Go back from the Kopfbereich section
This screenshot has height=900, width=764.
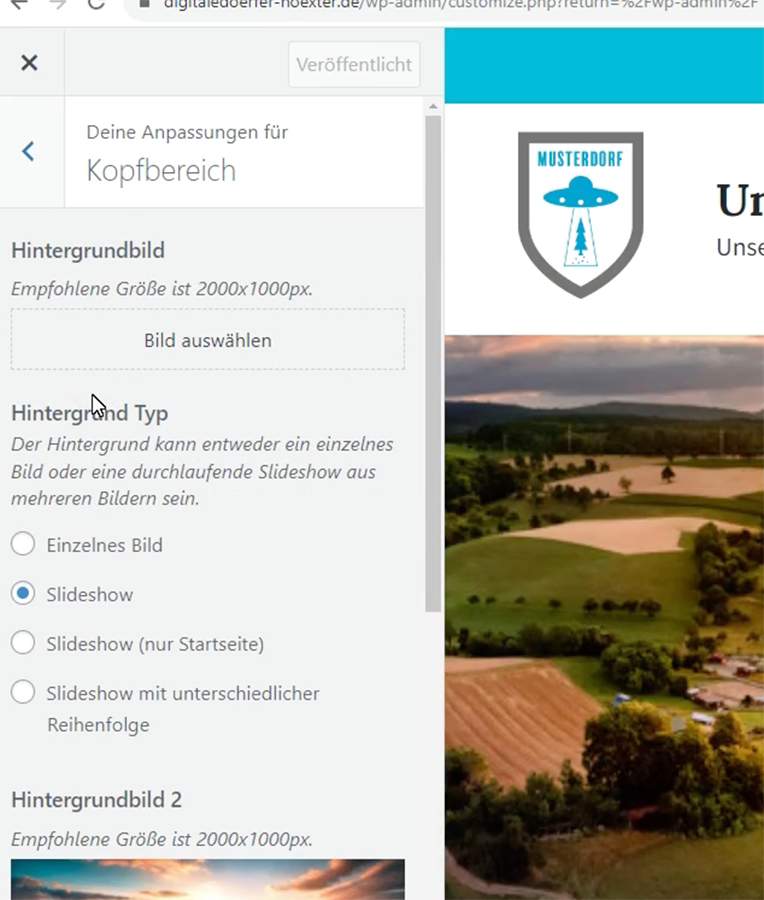[x=29, y=151]
